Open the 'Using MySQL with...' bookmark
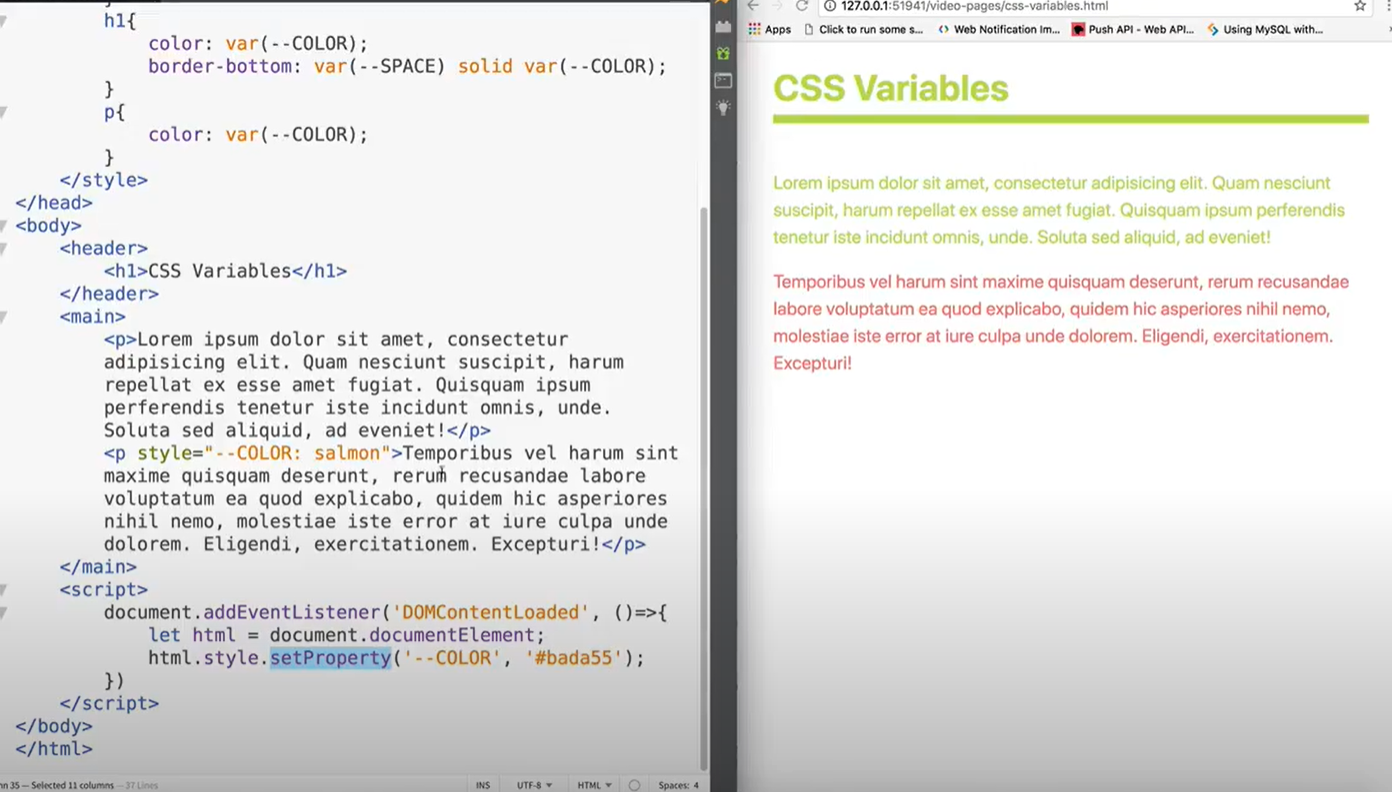The height and width of the screenshot is (792, 1392). tap(1265, 30)
